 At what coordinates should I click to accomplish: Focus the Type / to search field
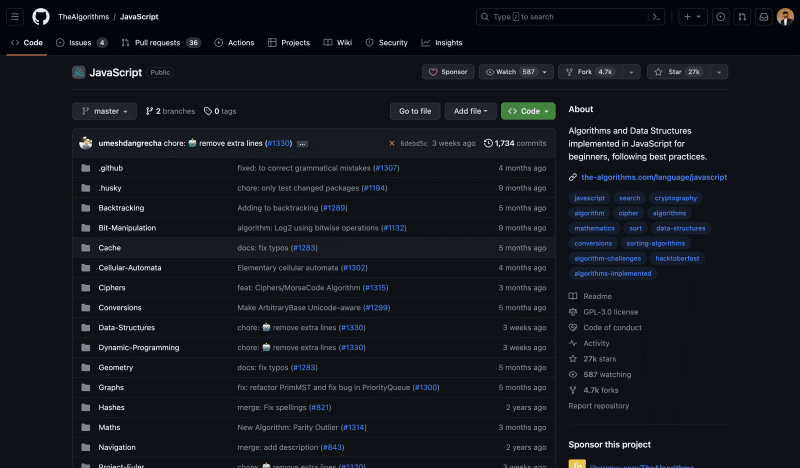(x=570, y=17)
